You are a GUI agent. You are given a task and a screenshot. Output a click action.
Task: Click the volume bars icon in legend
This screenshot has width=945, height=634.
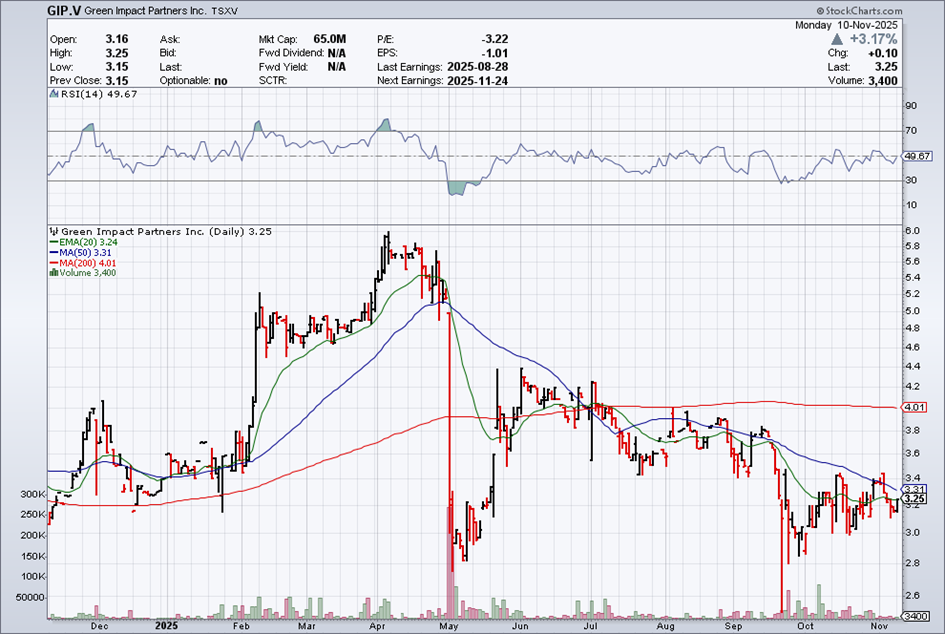54,273
